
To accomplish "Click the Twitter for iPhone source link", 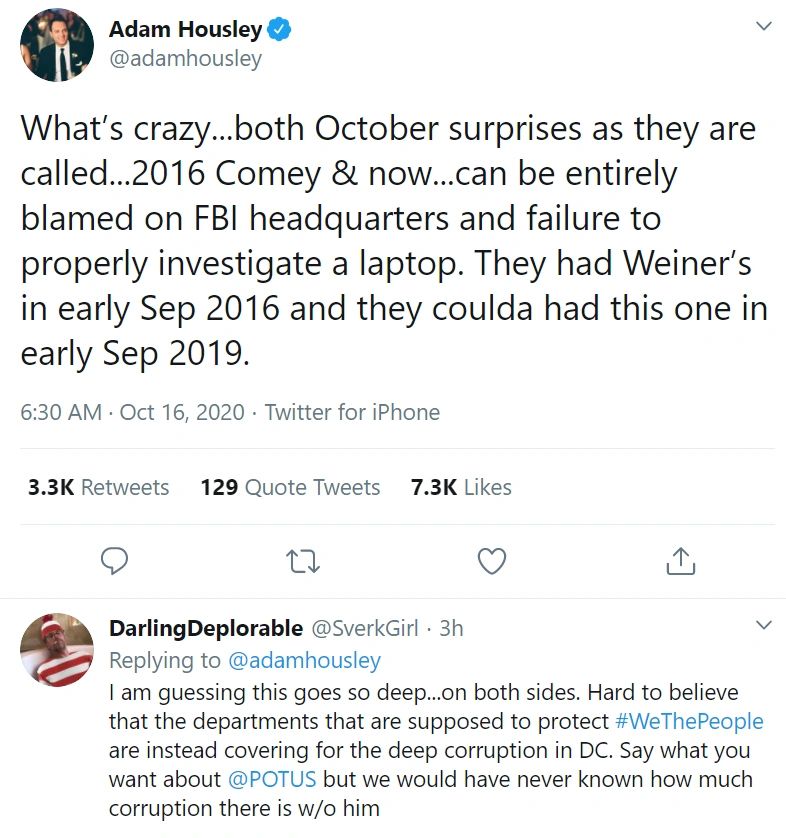I will (352, 412).
